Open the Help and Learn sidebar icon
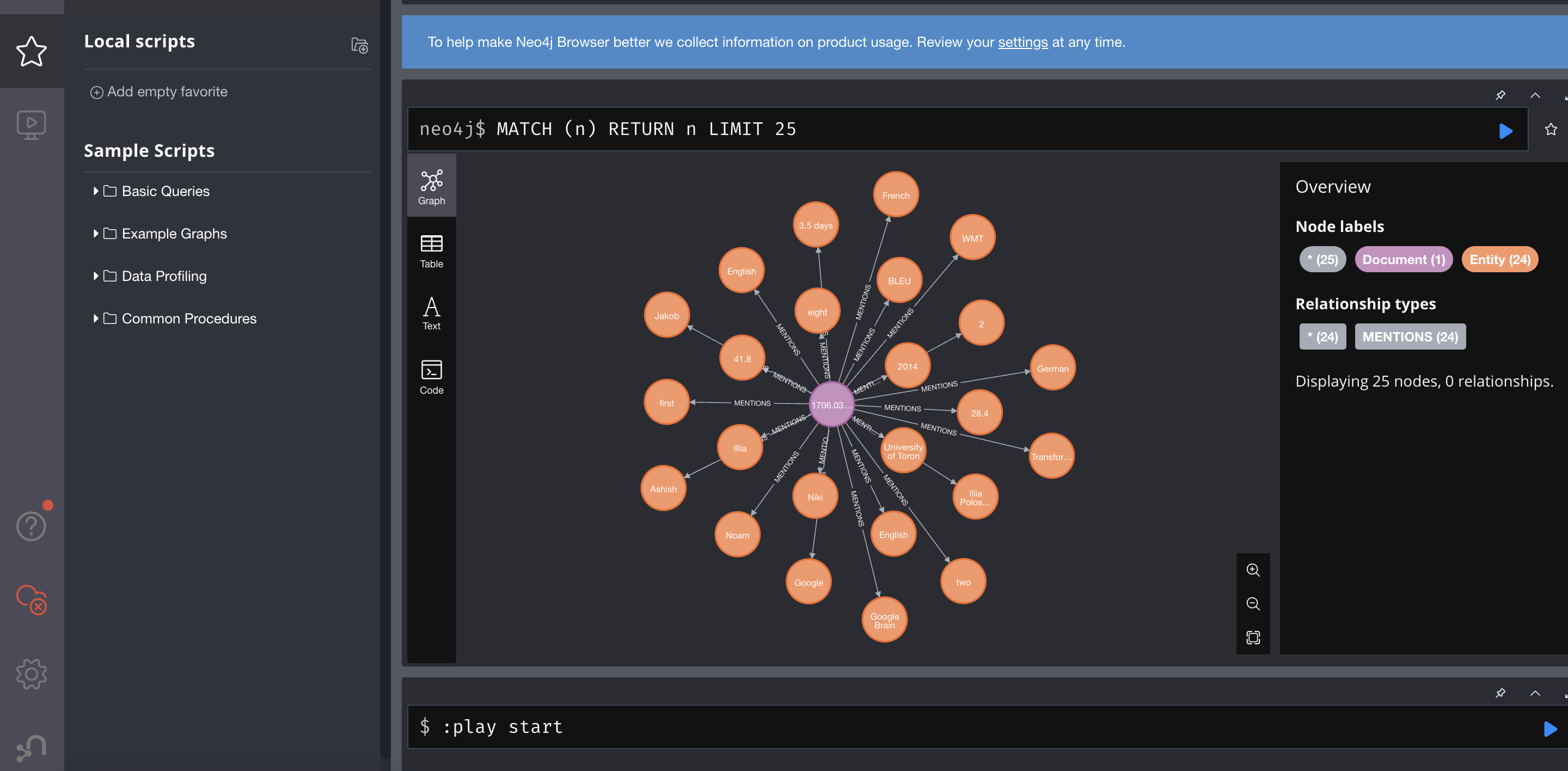 (31, 526)
